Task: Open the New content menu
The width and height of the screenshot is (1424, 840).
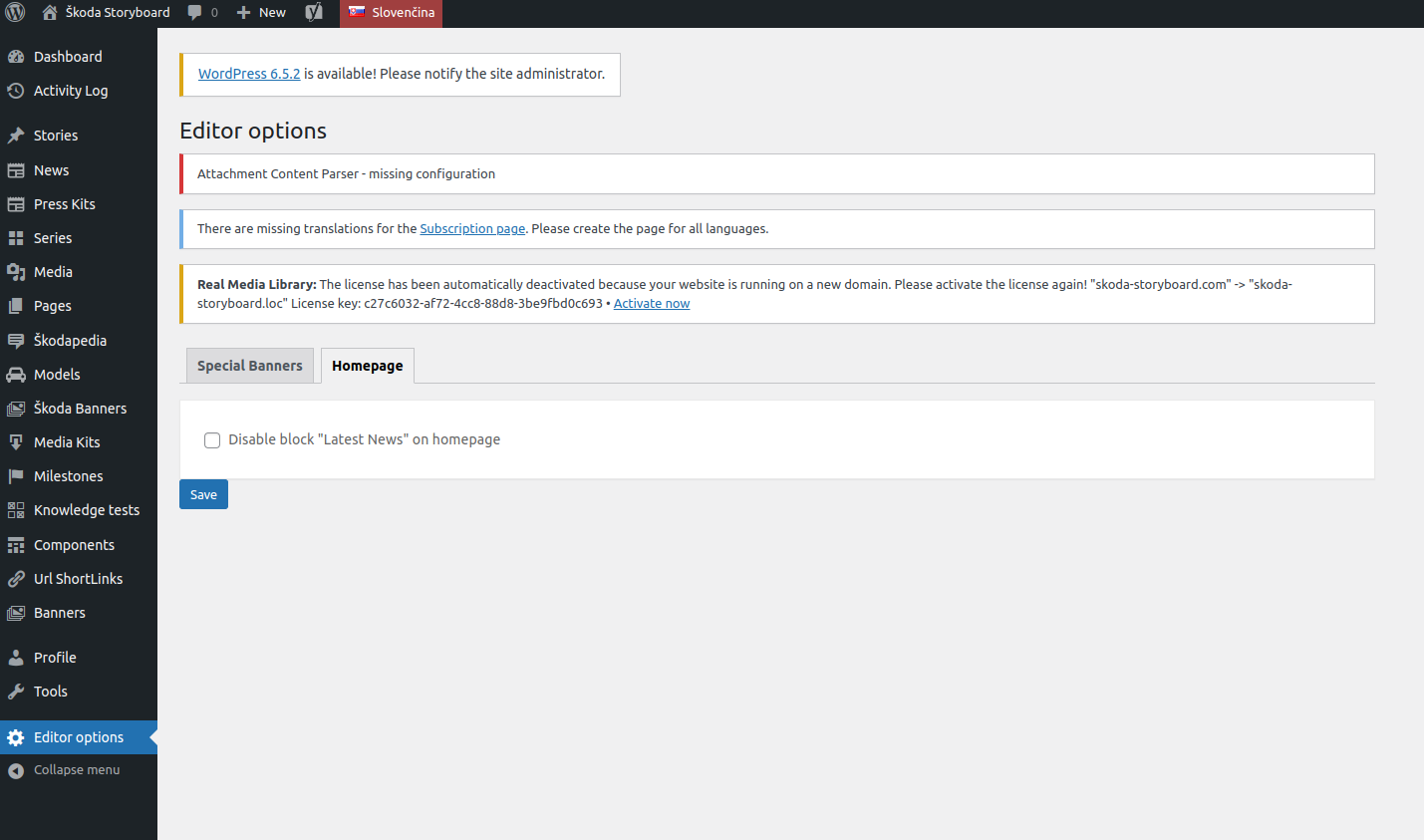Action: coord(261,13)
